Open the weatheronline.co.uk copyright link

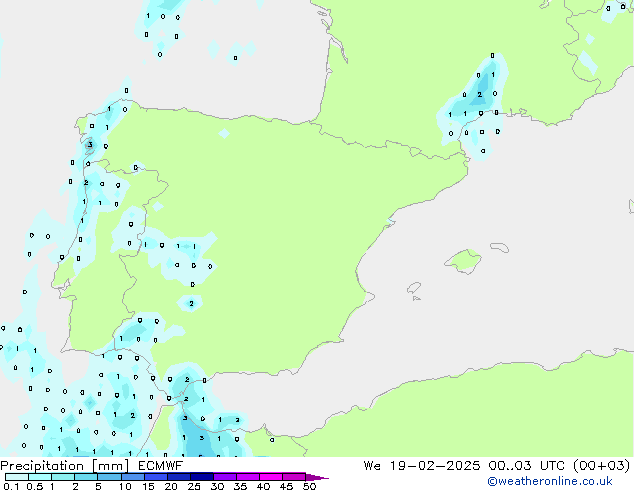pyautogui.click(x=550, y=481)
